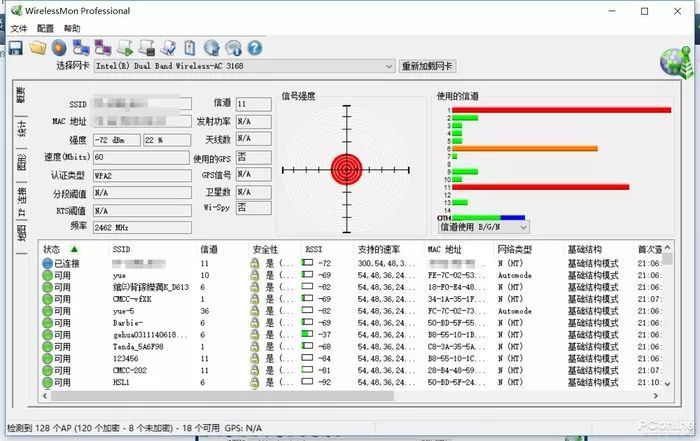Open the 文件 menu
This screenshot has width=700, height=441.
(19, 28)
